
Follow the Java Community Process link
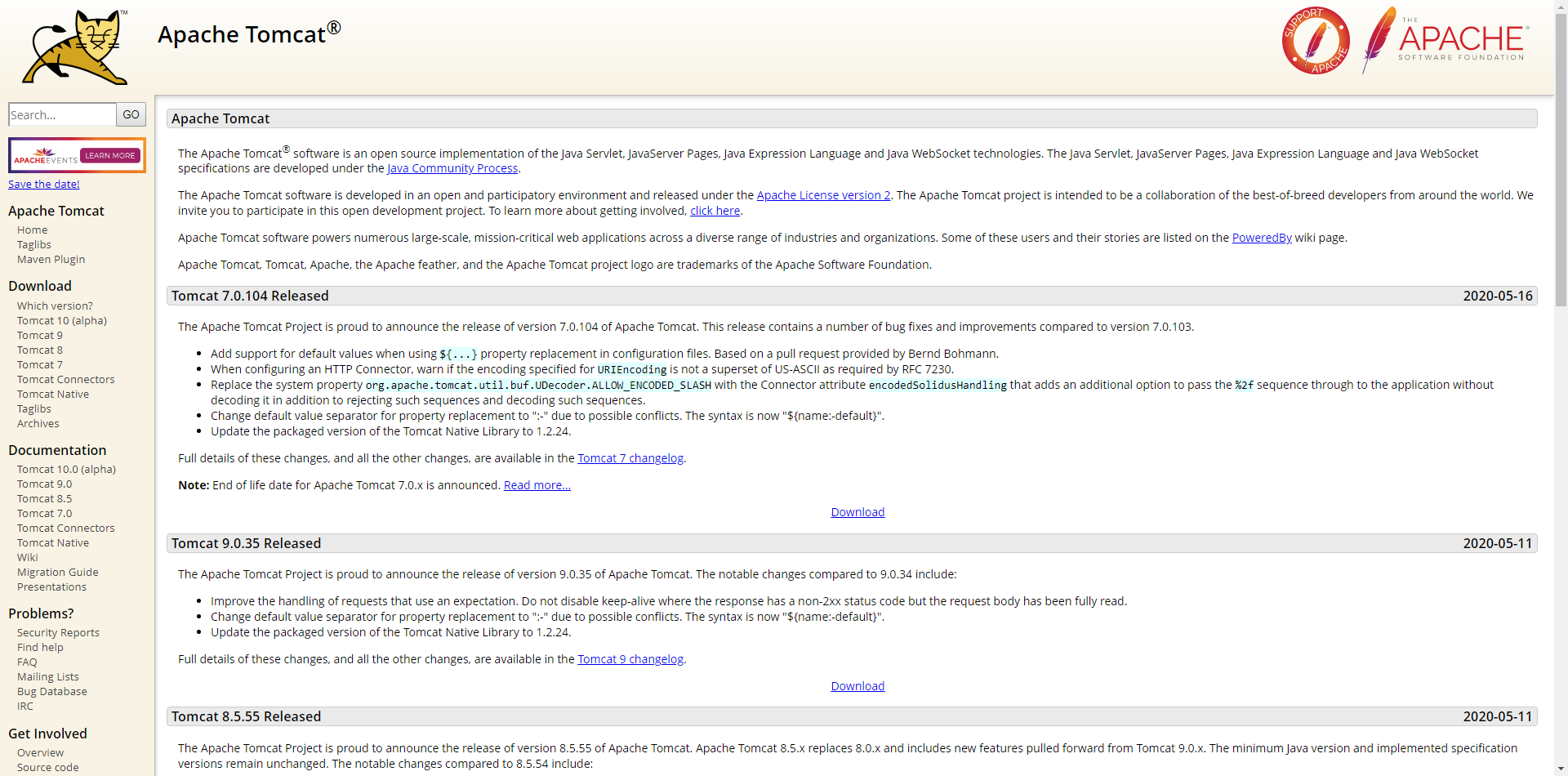coord(452,169)
